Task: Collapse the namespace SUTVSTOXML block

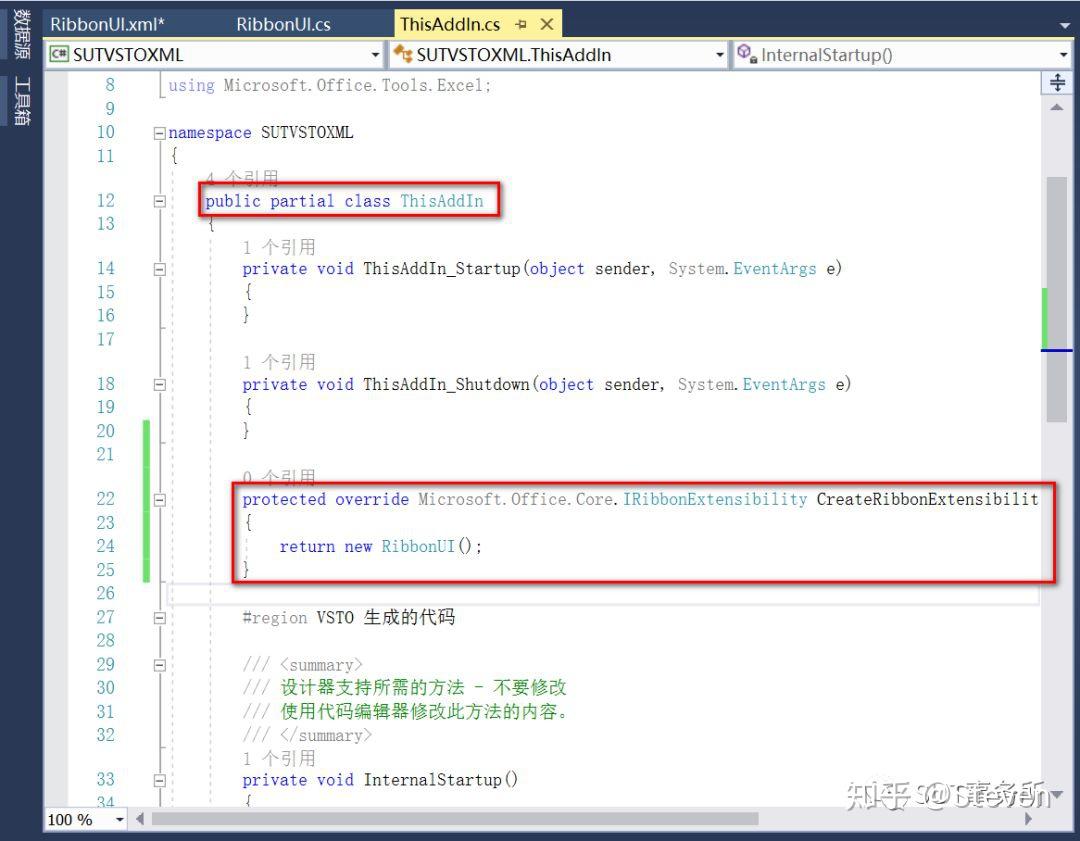Action: (160, 133)
